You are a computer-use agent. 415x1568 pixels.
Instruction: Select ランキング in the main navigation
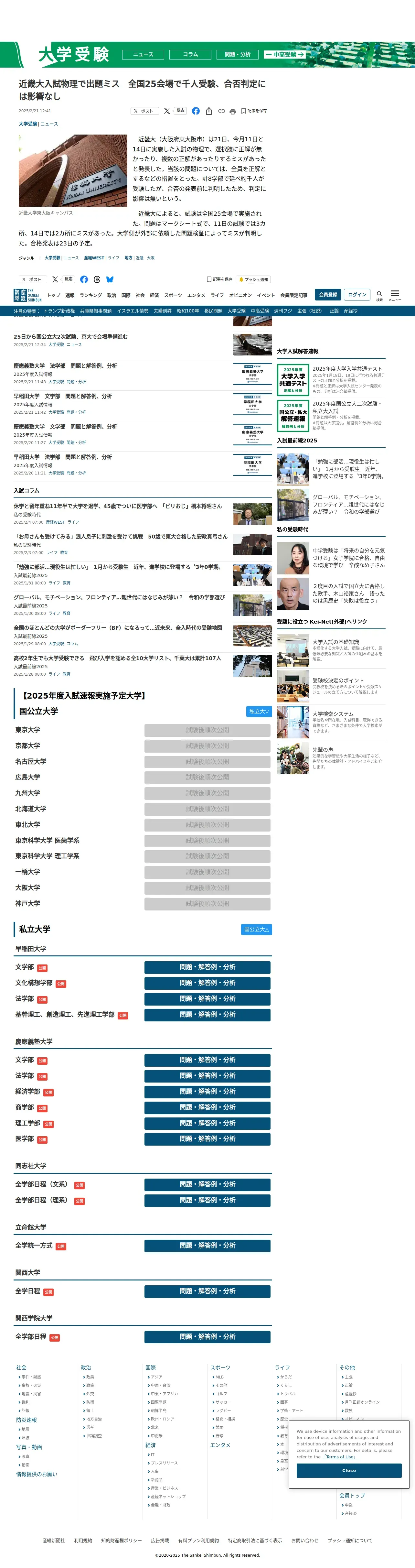[91, 295]
